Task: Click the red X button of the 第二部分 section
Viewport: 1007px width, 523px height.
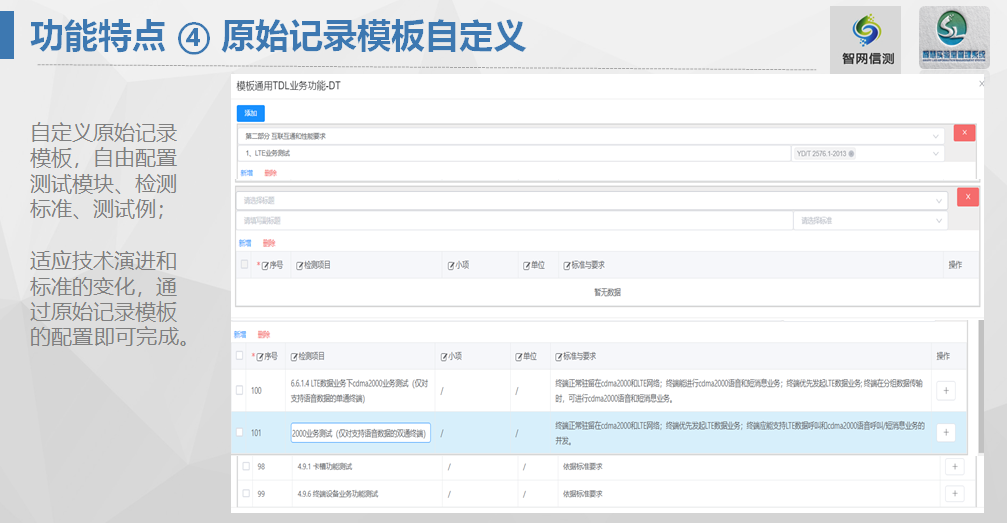Action: (964, 133)
